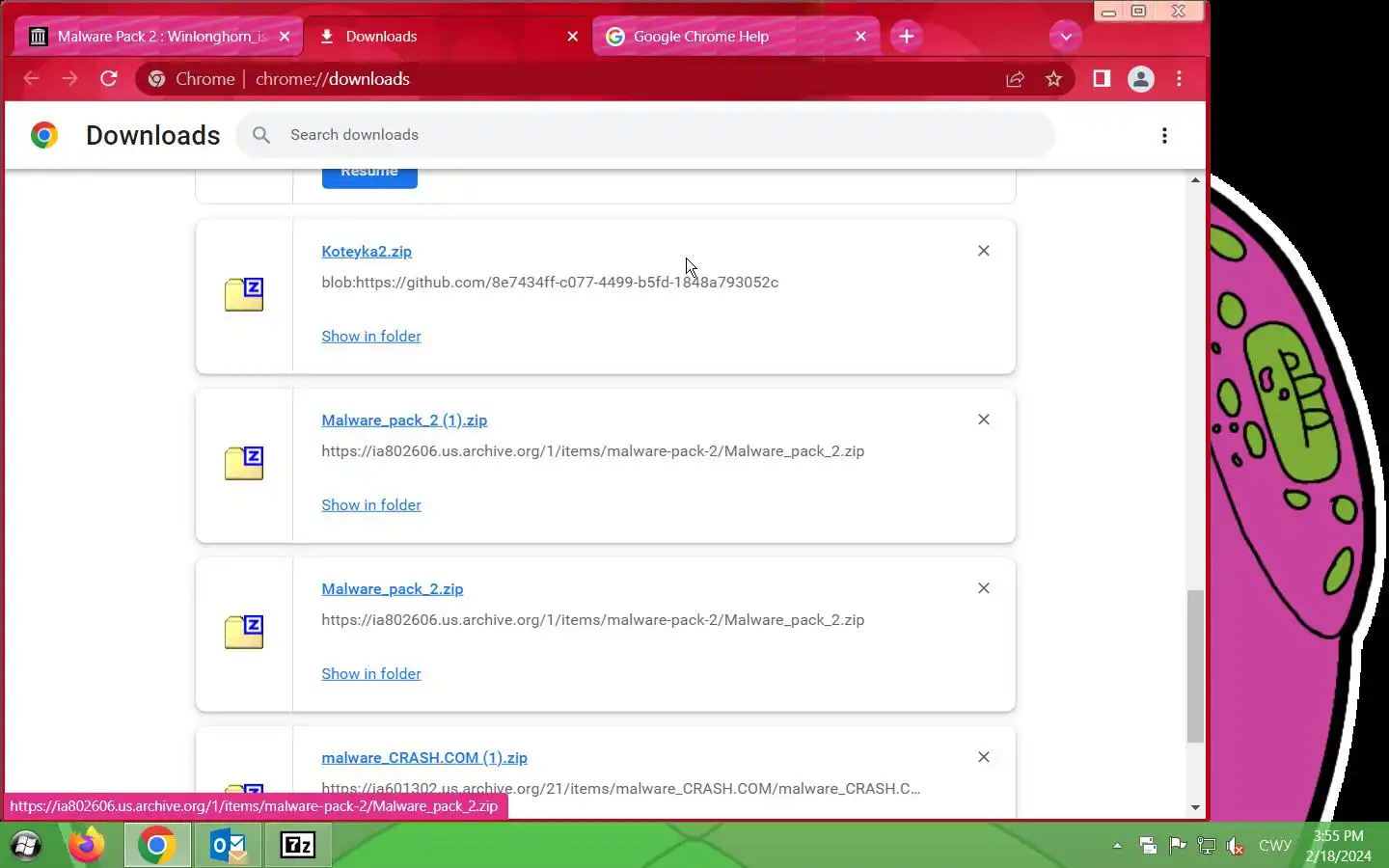This screenshot has height=868, width=1389.
Task: Click the CWY language indicator
Action: (1274, 846)
